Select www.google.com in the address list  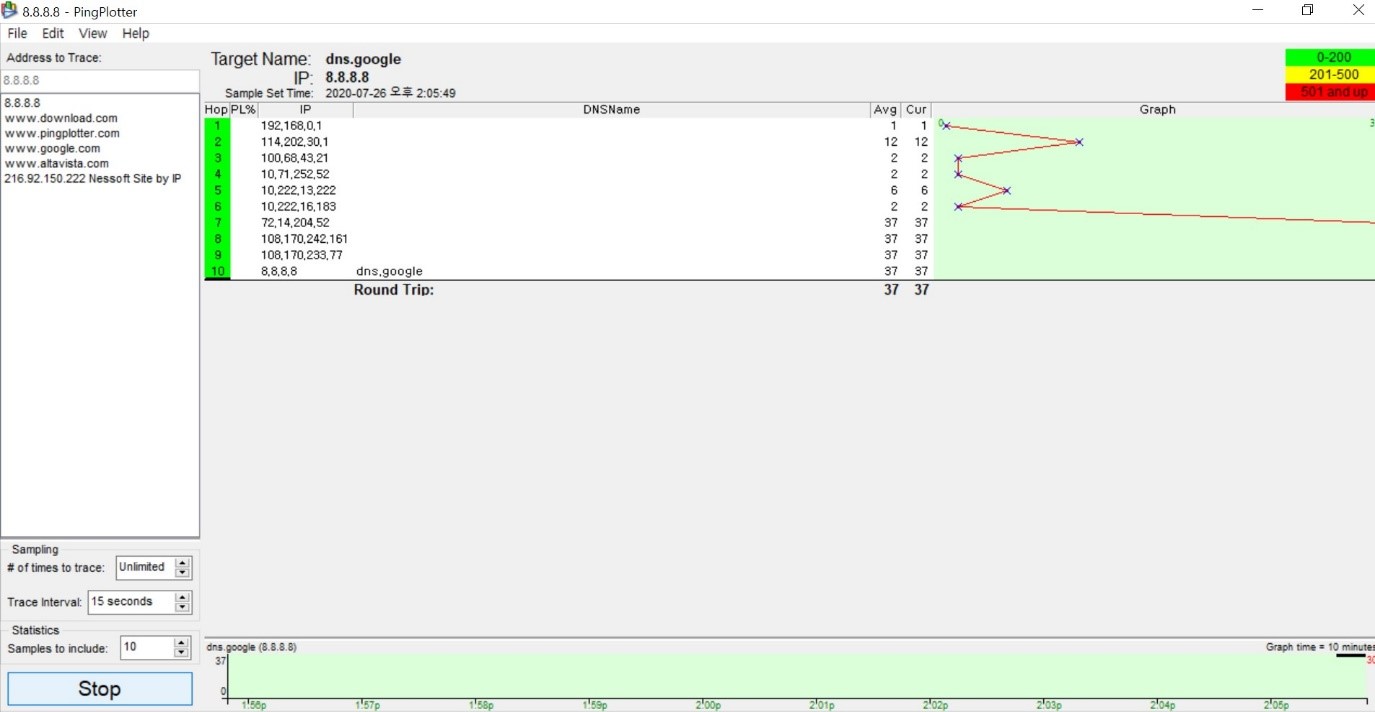[52, 148]
